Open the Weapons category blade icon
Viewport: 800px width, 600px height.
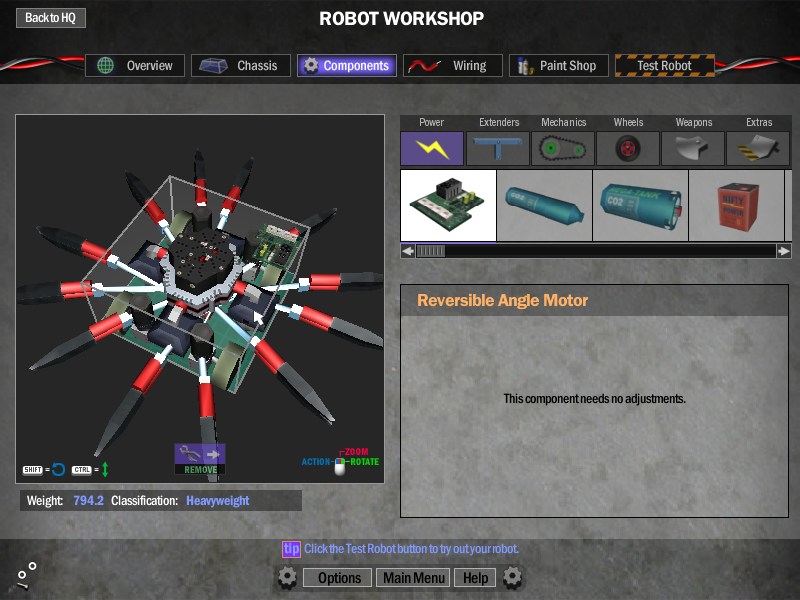[x=693, y=149]
